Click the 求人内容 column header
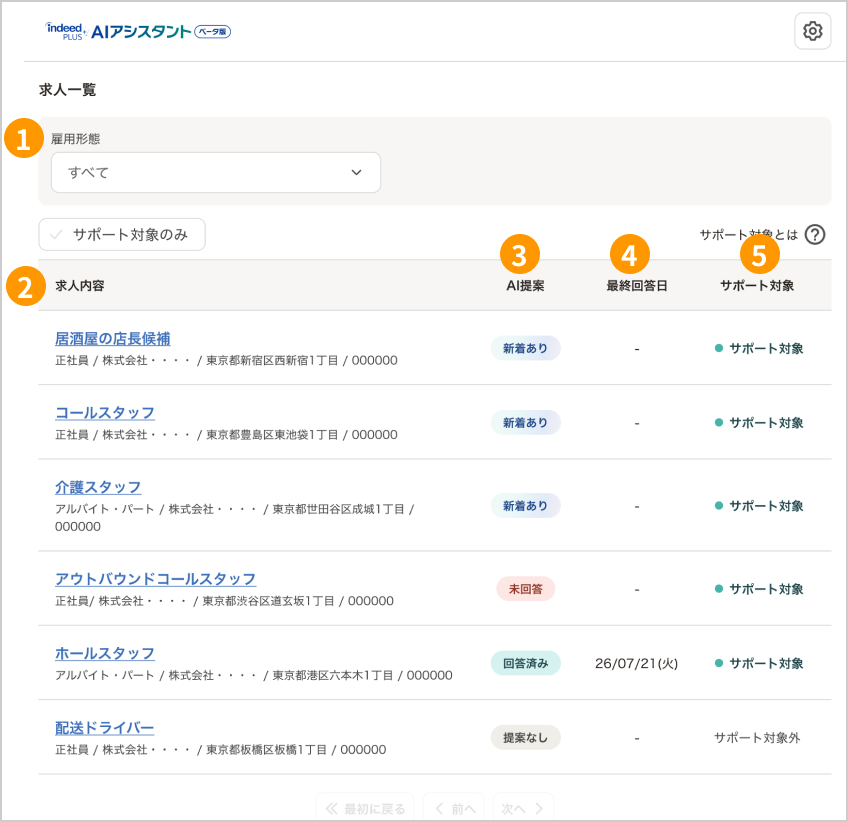This screenshot has height=822, width=848. [x=80, y=286]
